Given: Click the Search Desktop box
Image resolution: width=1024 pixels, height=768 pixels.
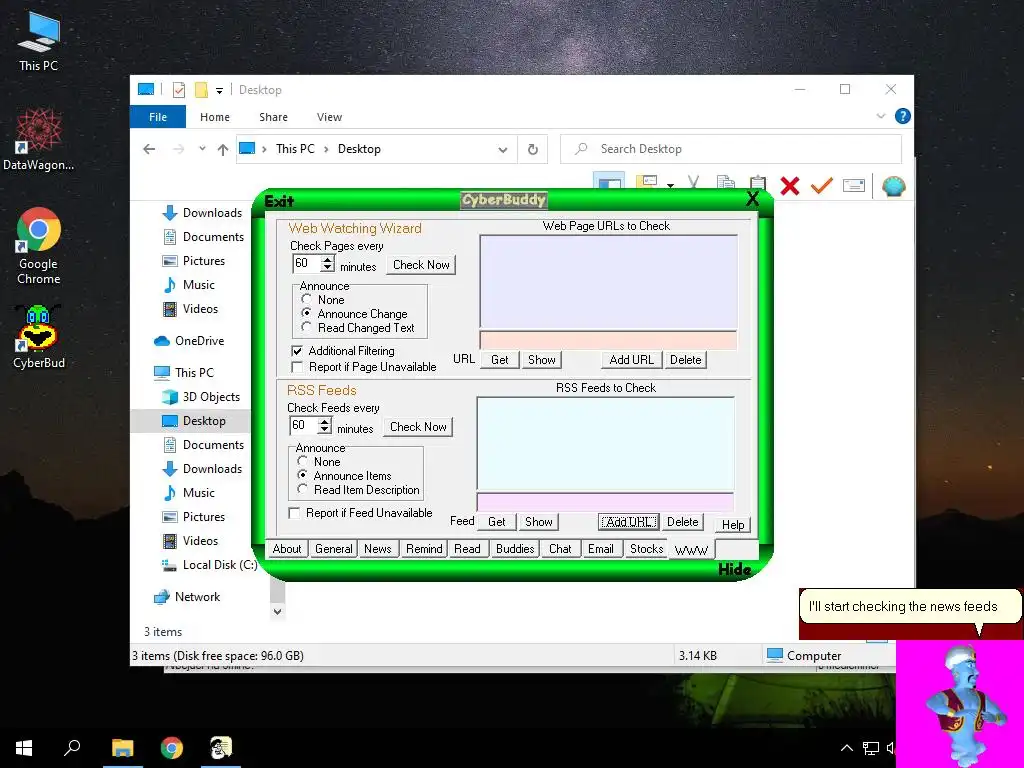Looking at the screenshot, I should pyautogui.click(x=731, y=149).
